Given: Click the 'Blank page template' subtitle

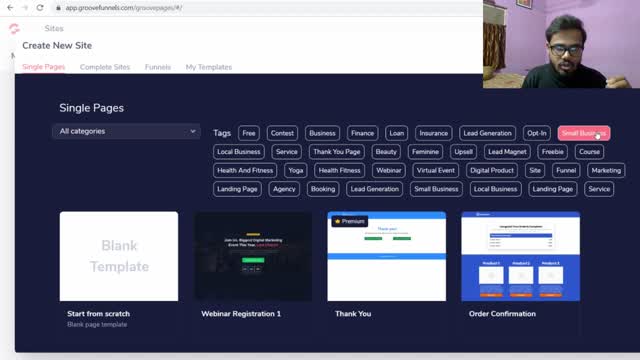Looking at the screenshot, I should (x=97, y=324).
